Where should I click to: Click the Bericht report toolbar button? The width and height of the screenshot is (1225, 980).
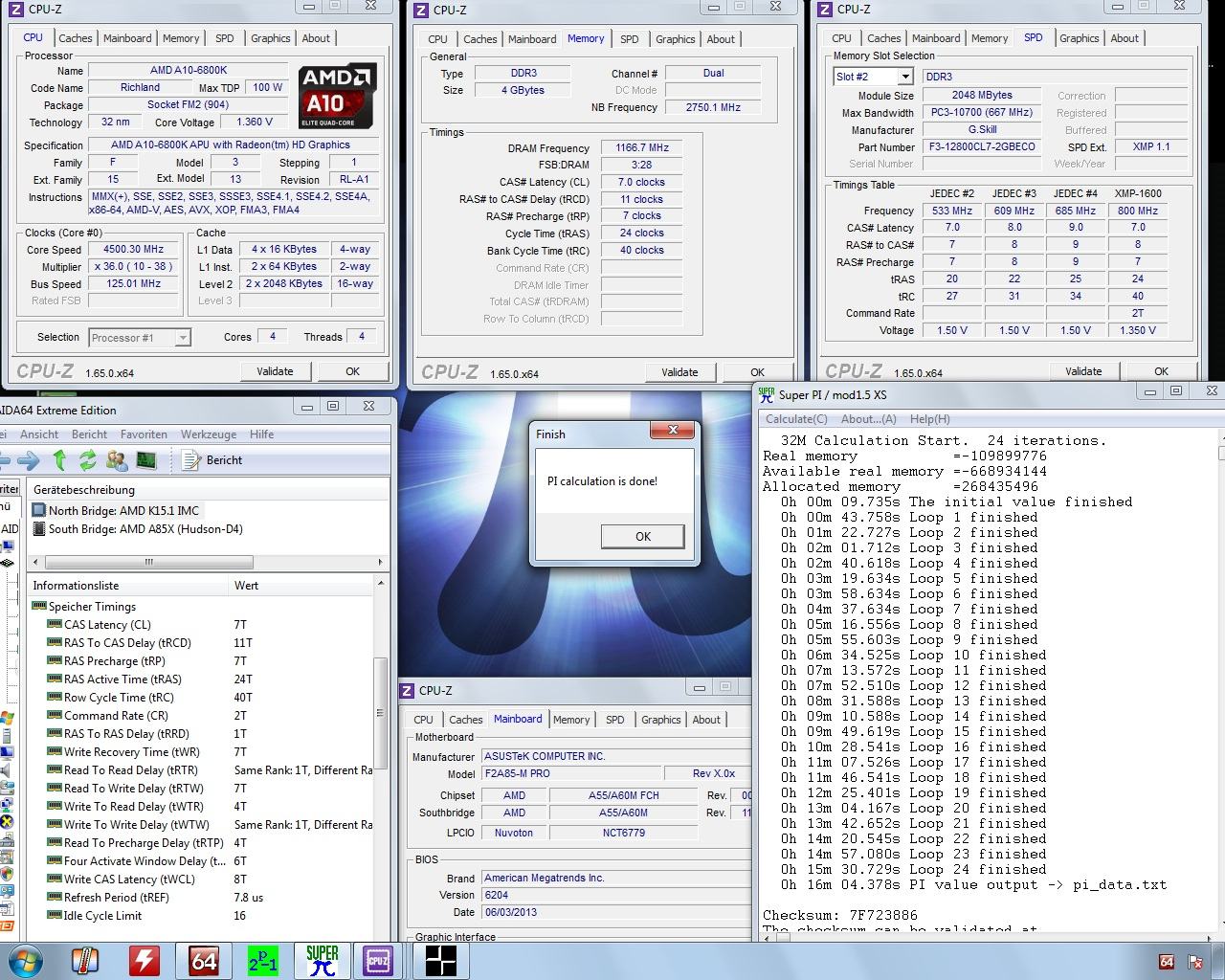pyautogui.click(x=213, y=460)
